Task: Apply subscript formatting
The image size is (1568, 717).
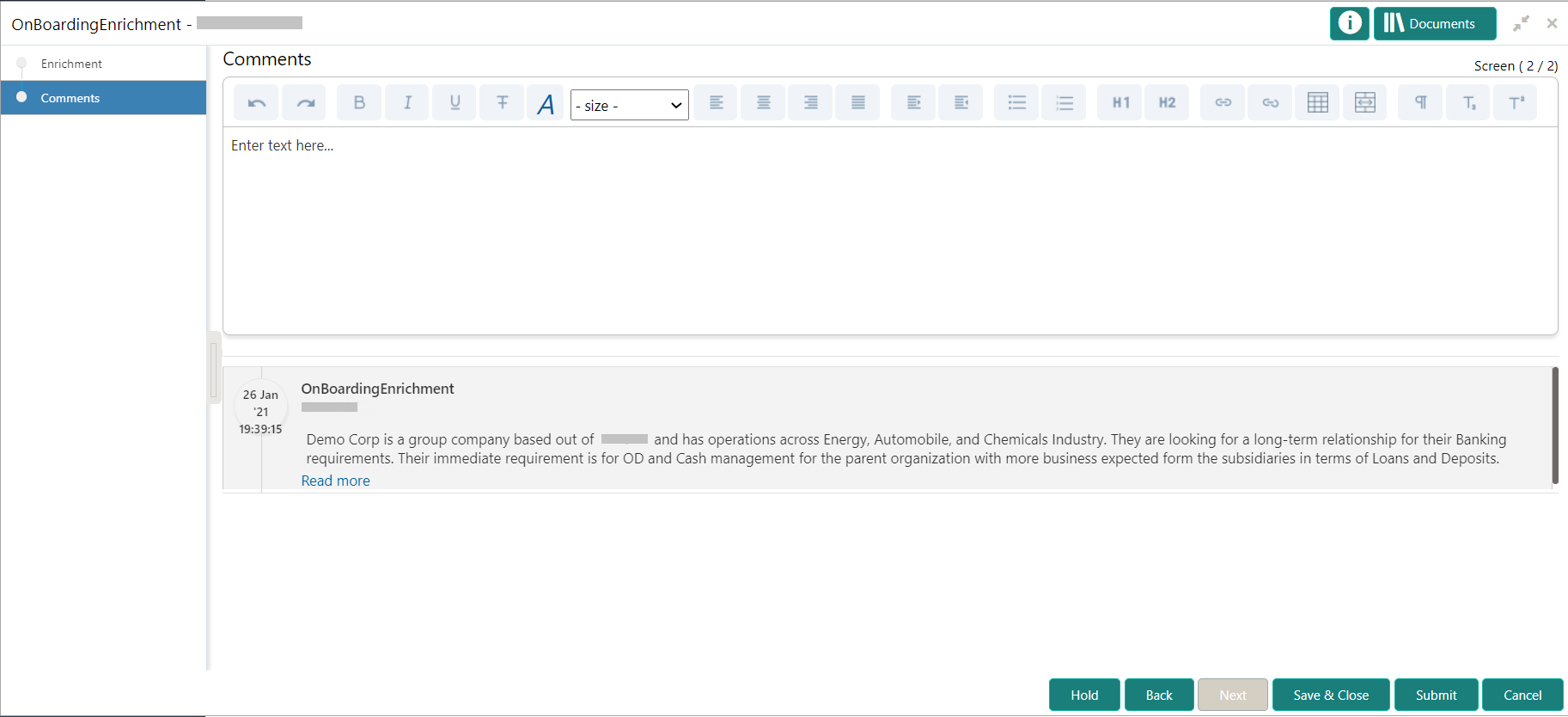Action: (x=1468, y=103)
